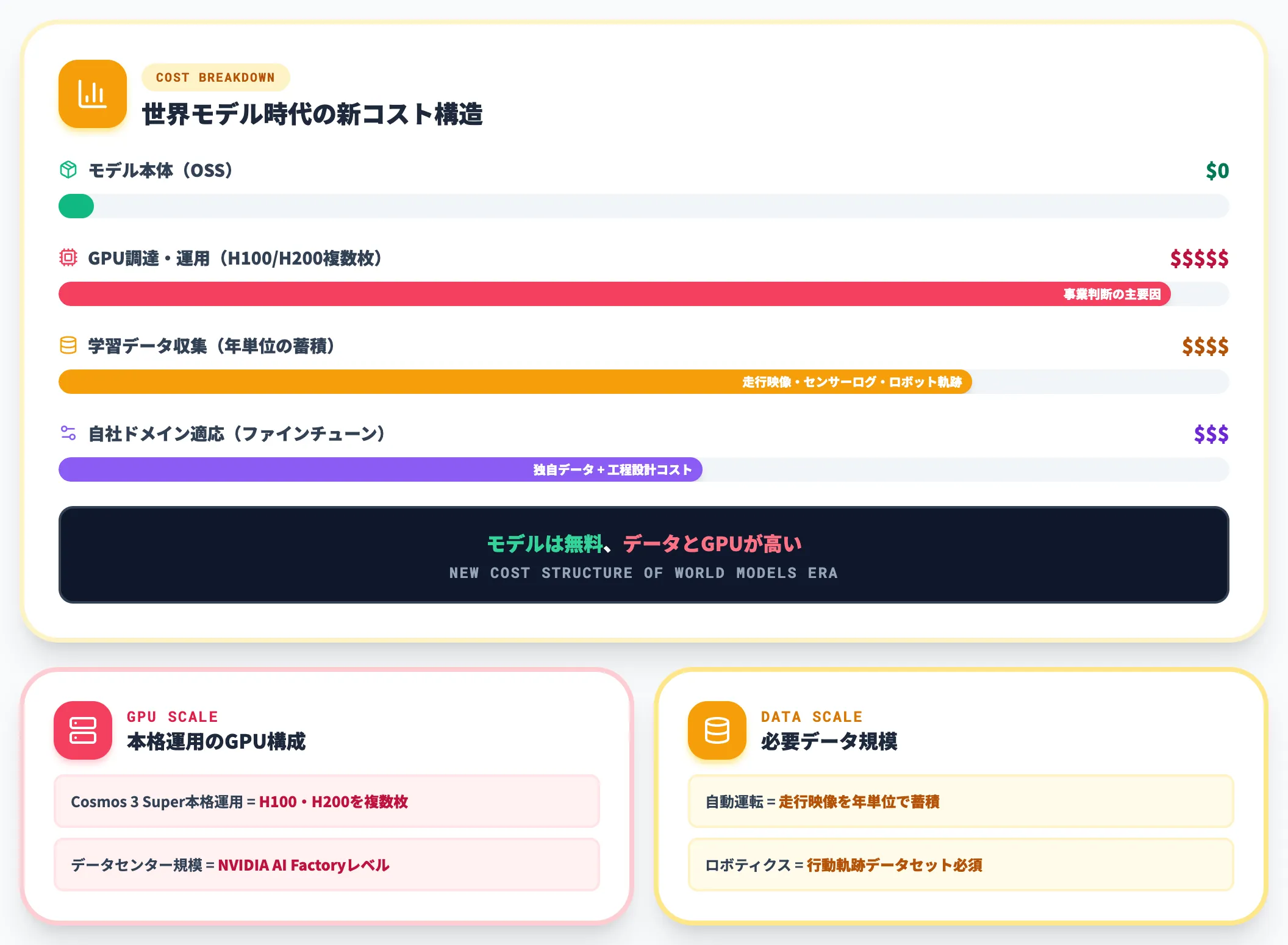Click the モデル本体（OSS） row label
The image size is (1288, 945).
point(160,170)
